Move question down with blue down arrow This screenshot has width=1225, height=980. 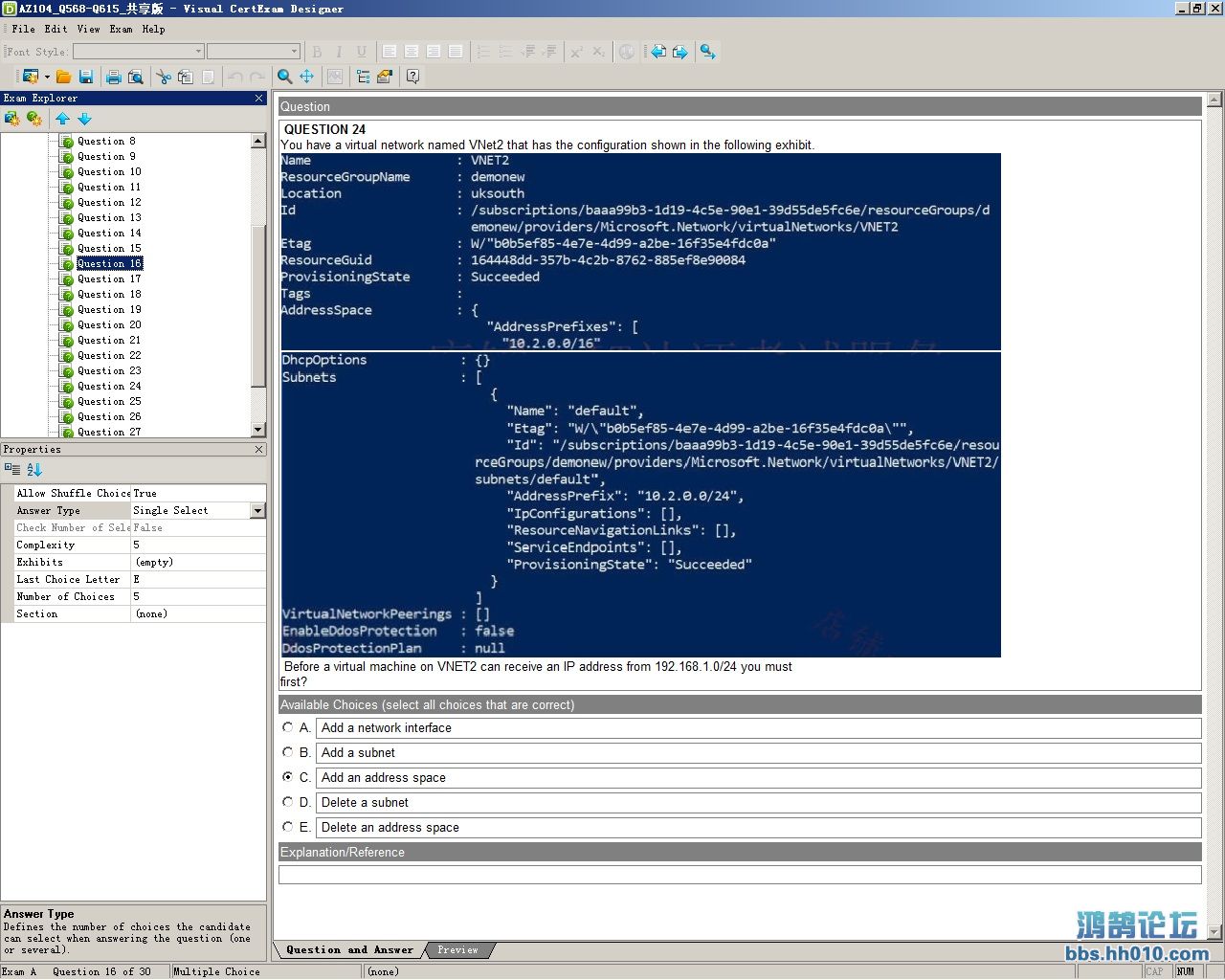pyautogui.click(x=84, y=119)
